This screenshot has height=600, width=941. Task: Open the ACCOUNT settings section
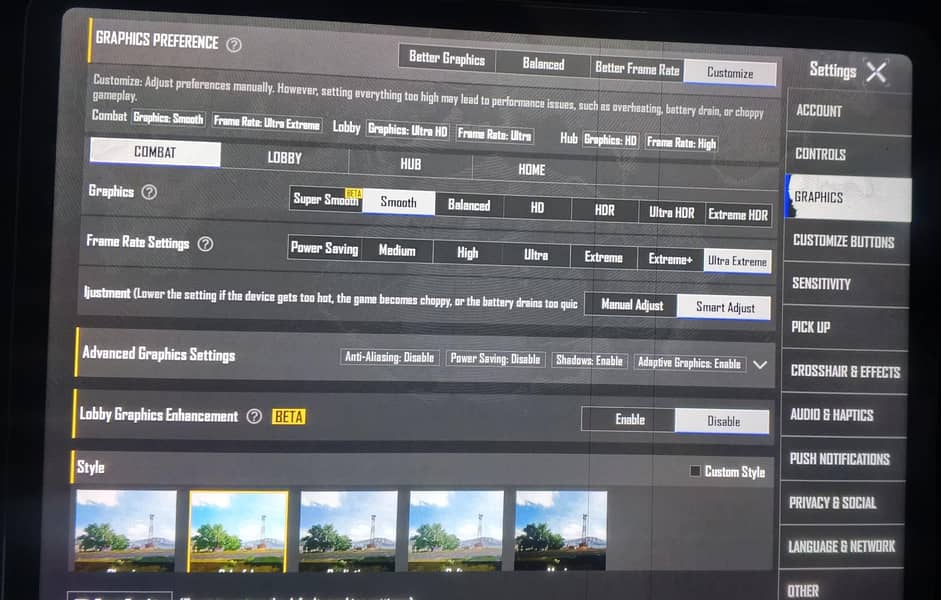(848, 111)
